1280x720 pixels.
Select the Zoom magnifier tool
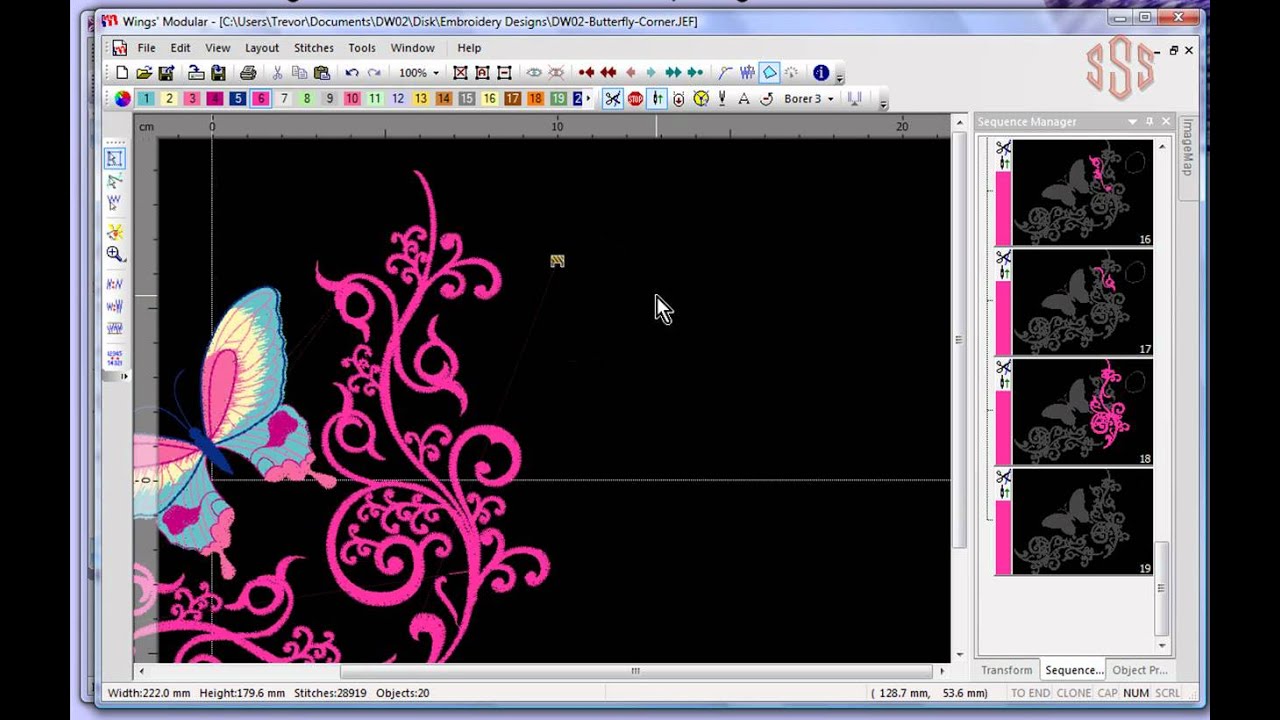click(115, 254)
